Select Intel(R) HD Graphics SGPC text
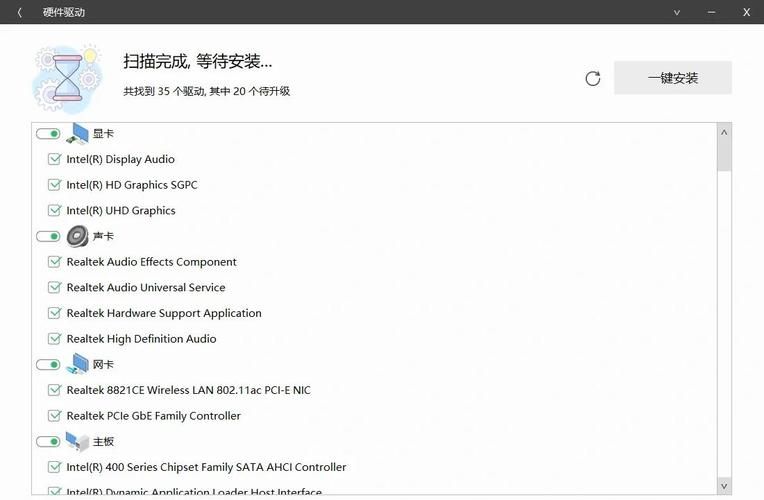 click(132, 185)
